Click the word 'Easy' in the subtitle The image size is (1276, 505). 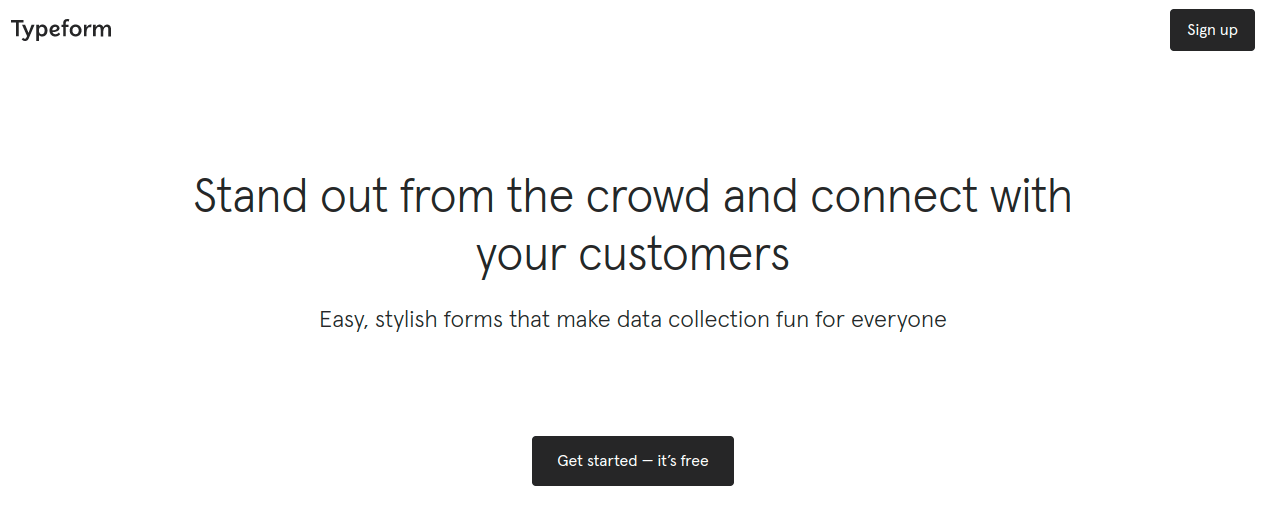pos(344,320)
